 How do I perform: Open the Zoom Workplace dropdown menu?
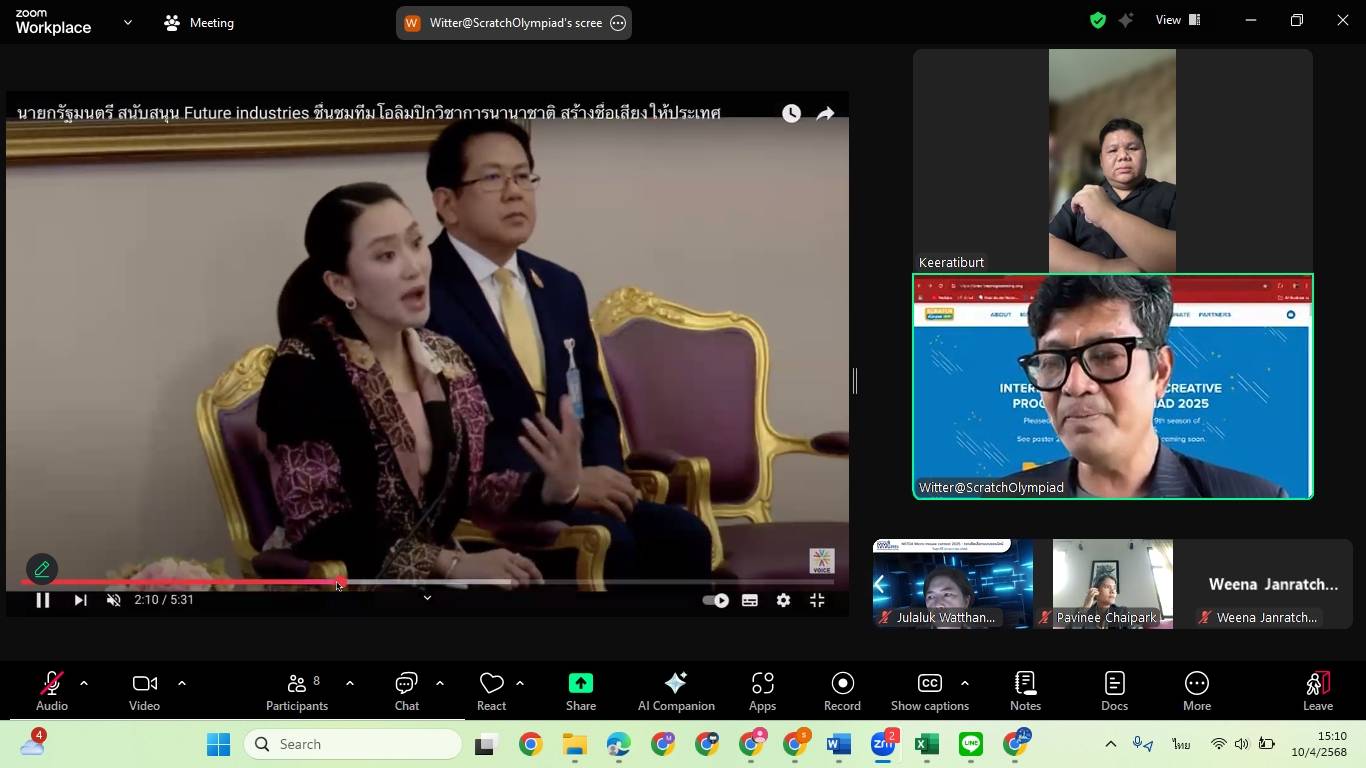pos(128,22)
